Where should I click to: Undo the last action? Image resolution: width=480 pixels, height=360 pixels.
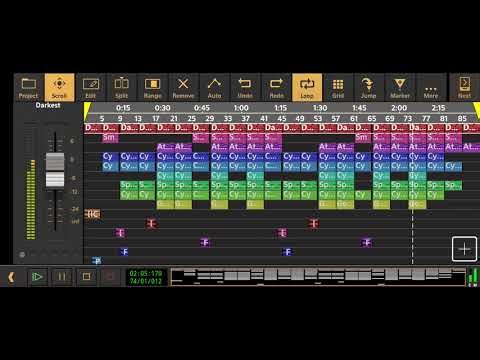pyautogui.click(x=245, y=87)
